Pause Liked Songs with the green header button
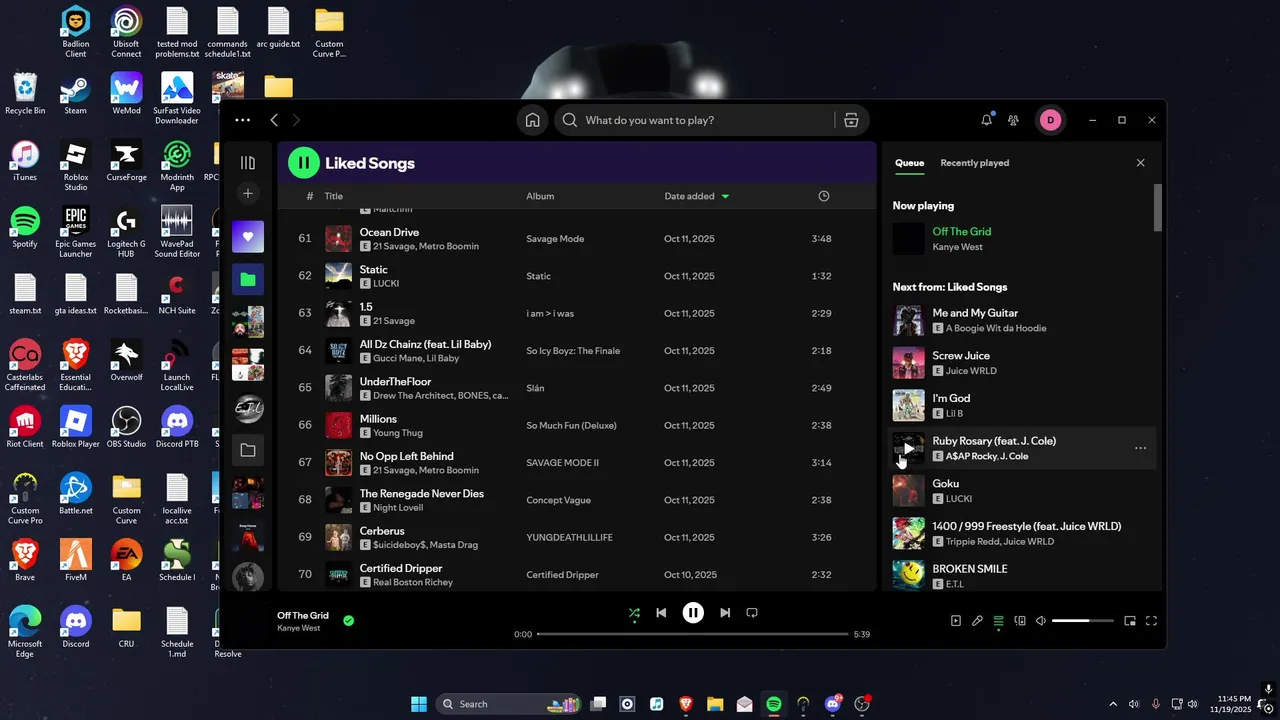The image size is (1280, 720). pos(304,163)
